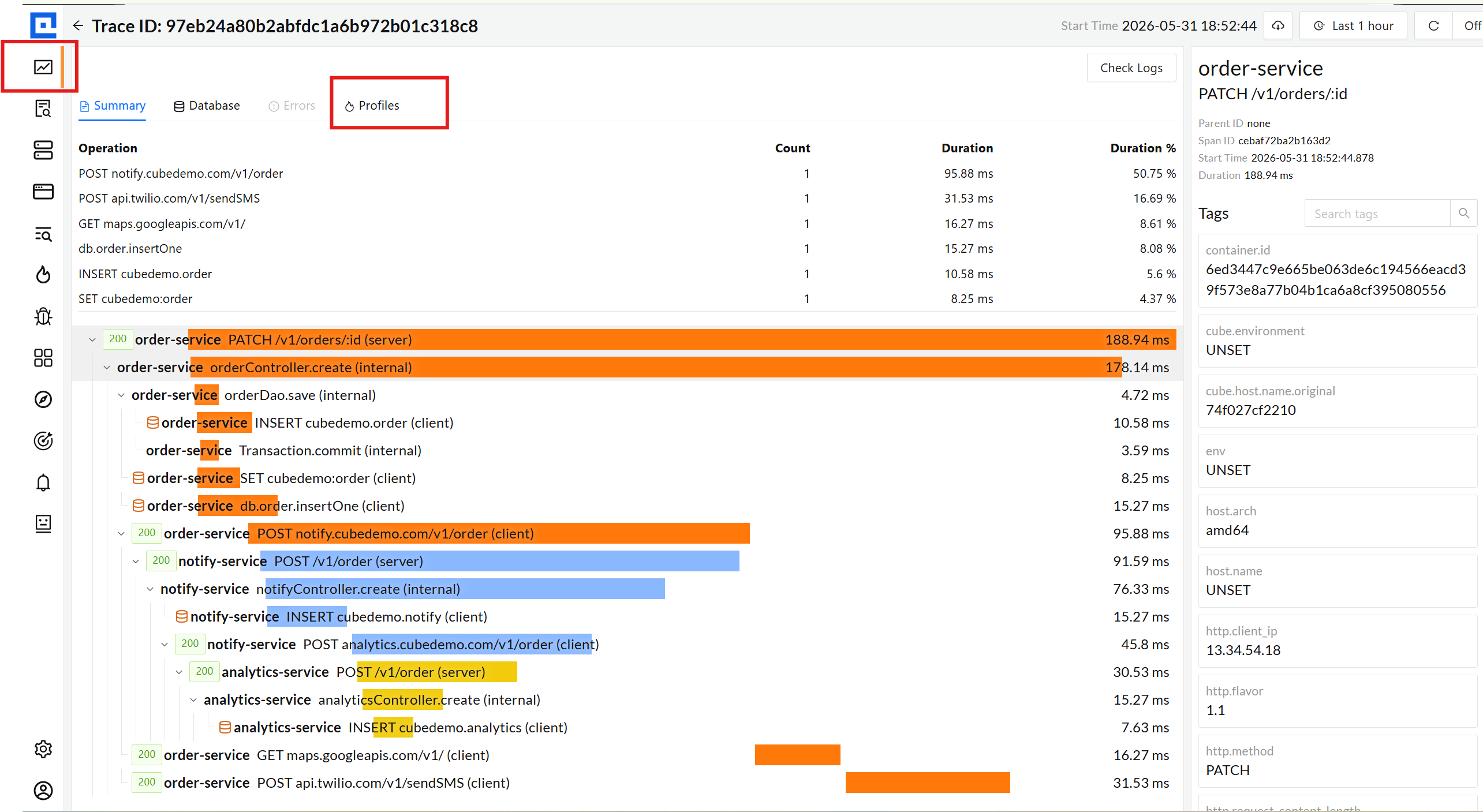Switch to the Summary tab

[x=112, y=106]
